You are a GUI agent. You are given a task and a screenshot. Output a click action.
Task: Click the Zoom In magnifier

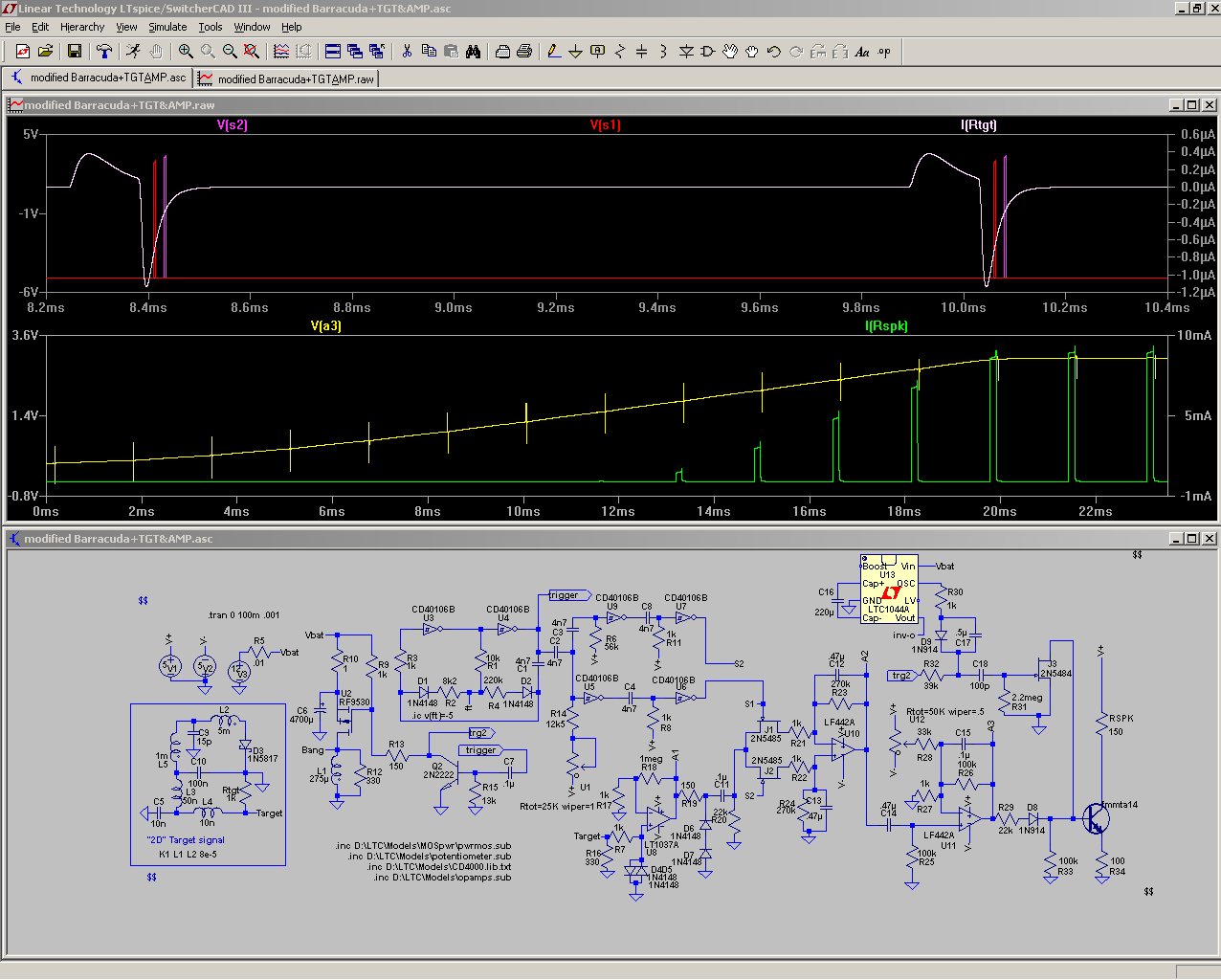(x=186, y=52)
